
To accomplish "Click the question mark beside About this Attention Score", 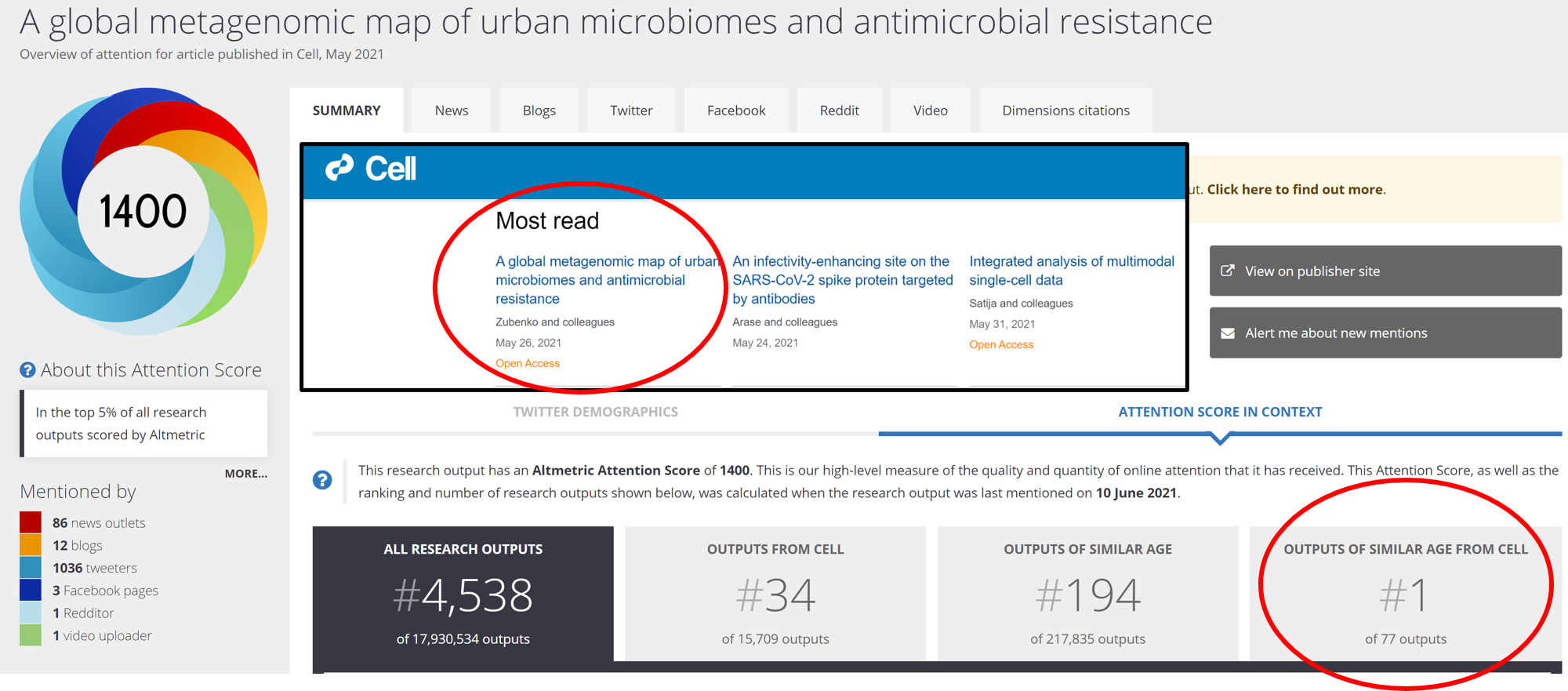I will coord(27,370).
